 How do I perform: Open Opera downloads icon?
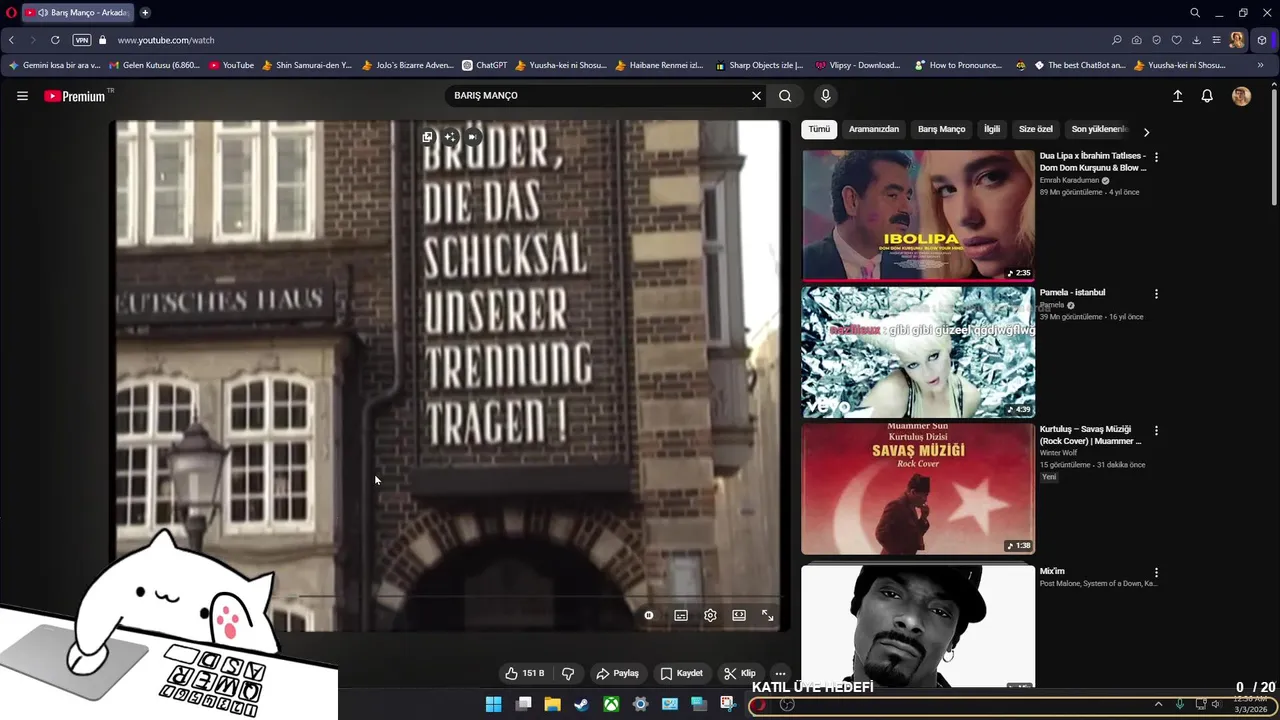[x=1196, y=40]
